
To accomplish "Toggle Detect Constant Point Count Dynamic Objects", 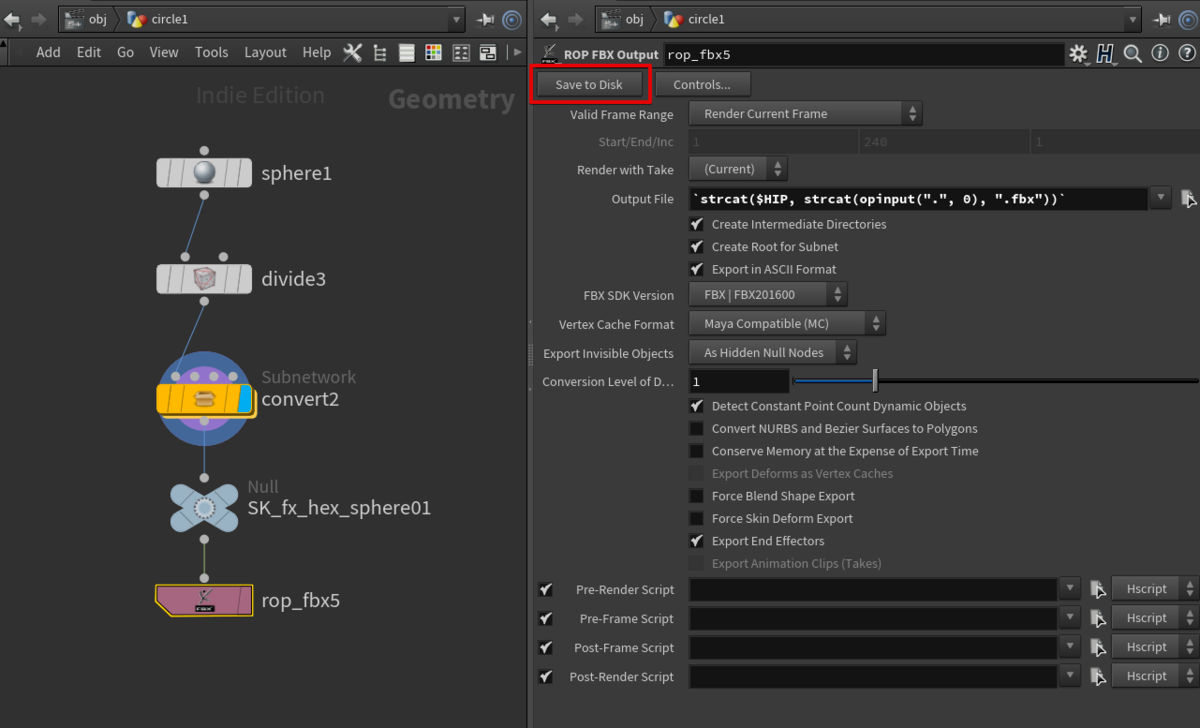I will click(696, 406).
